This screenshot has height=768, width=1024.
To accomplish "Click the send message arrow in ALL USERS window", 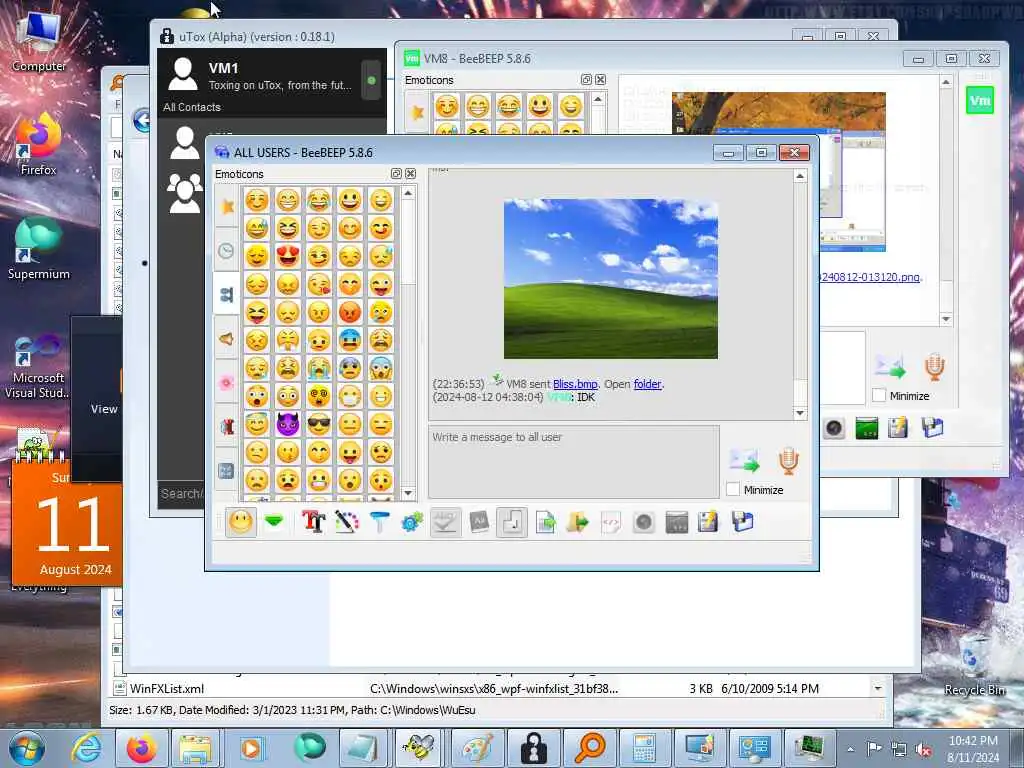I will click(744, 460).
